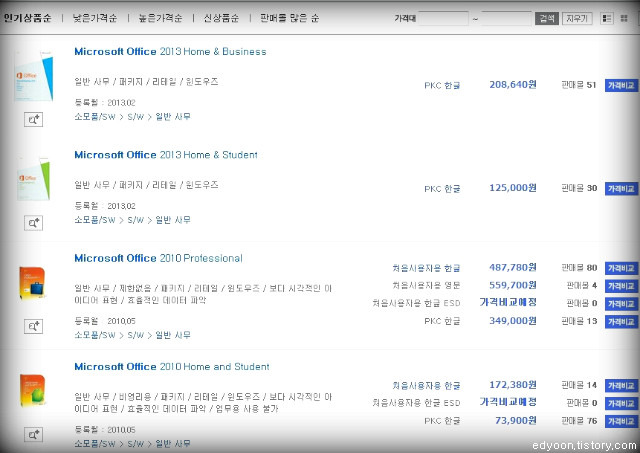The image size is (640, 453).
Task: Click the 125,000원 price
Action: tap(513, 188)
